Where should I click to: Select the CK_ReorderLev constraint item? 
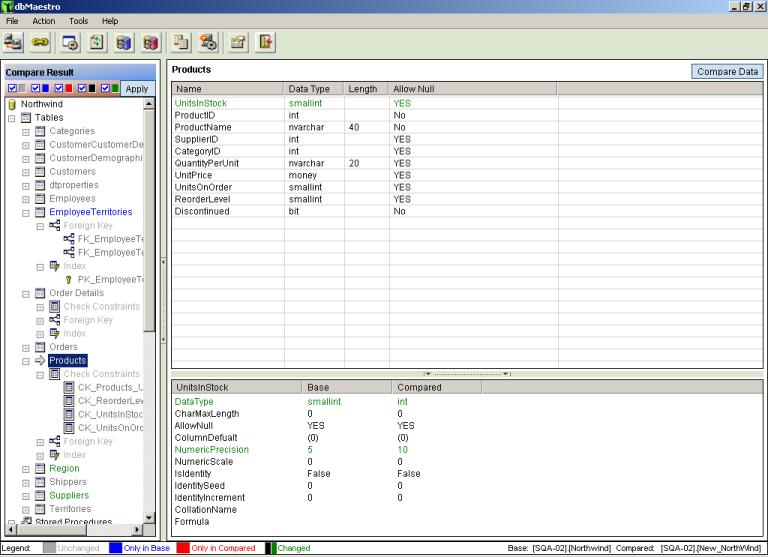pyautogui.click(x=110, y=401)
